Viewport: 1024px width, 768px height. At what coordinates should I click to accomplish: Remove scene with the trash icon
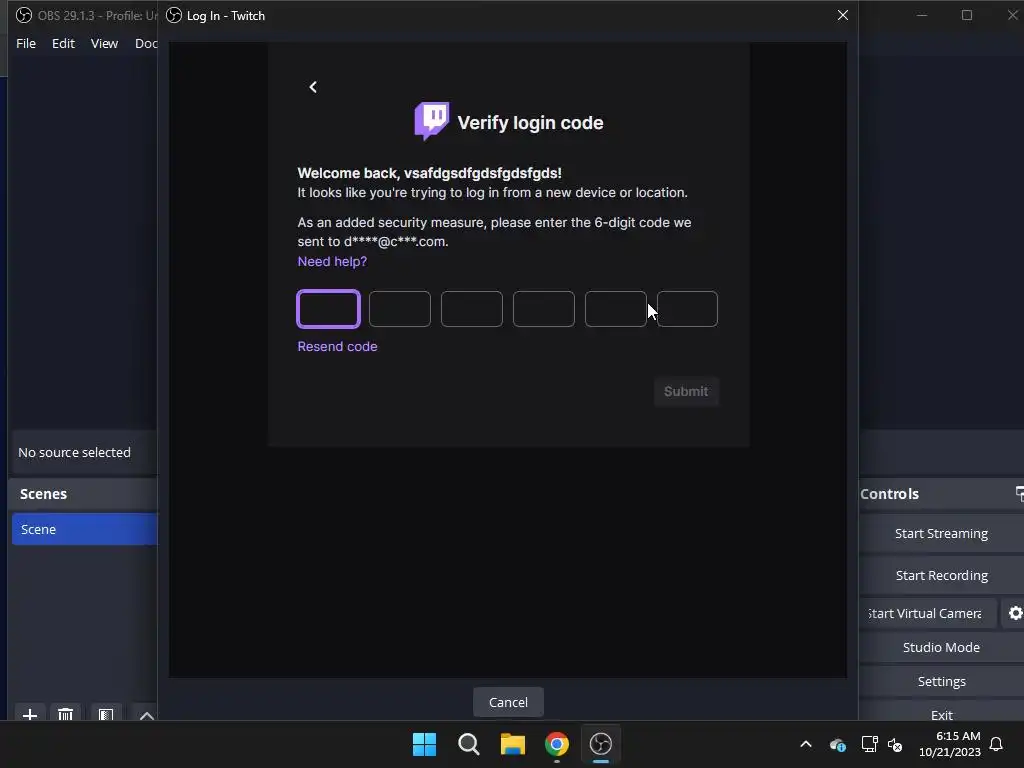pyautogui.click(x=65, y=714)
